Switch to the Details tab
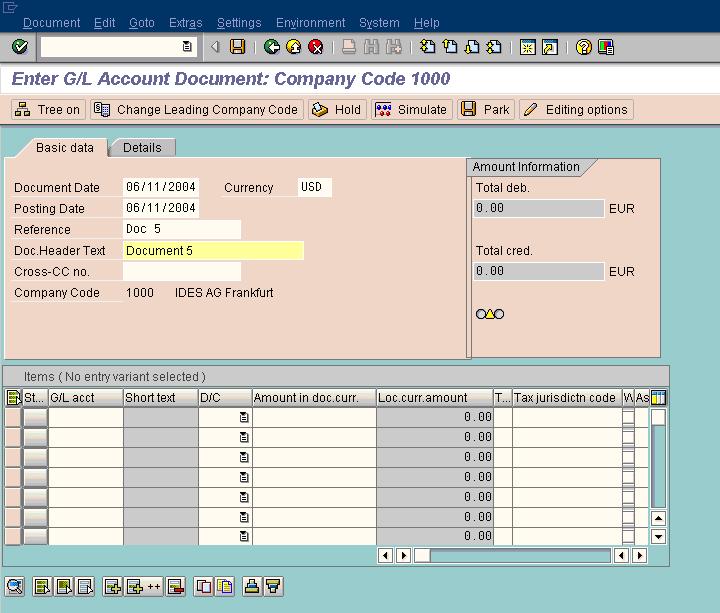720x613 pixels. (142, 147)
